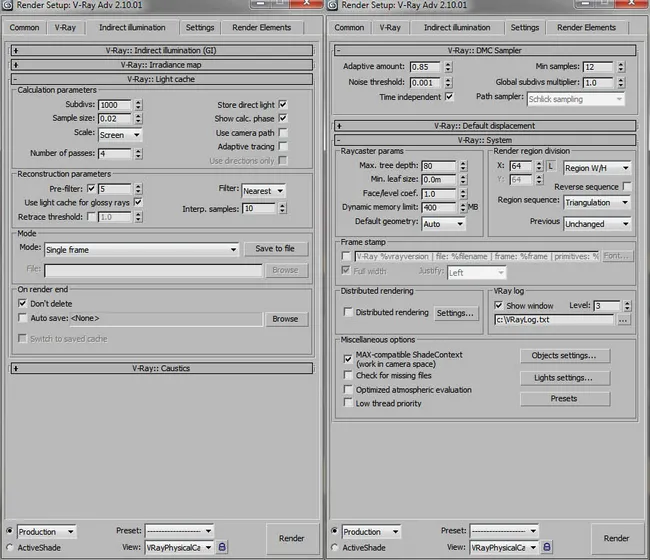
Task: Click VRay log Level spinner
Action: [x=627, y=306]
